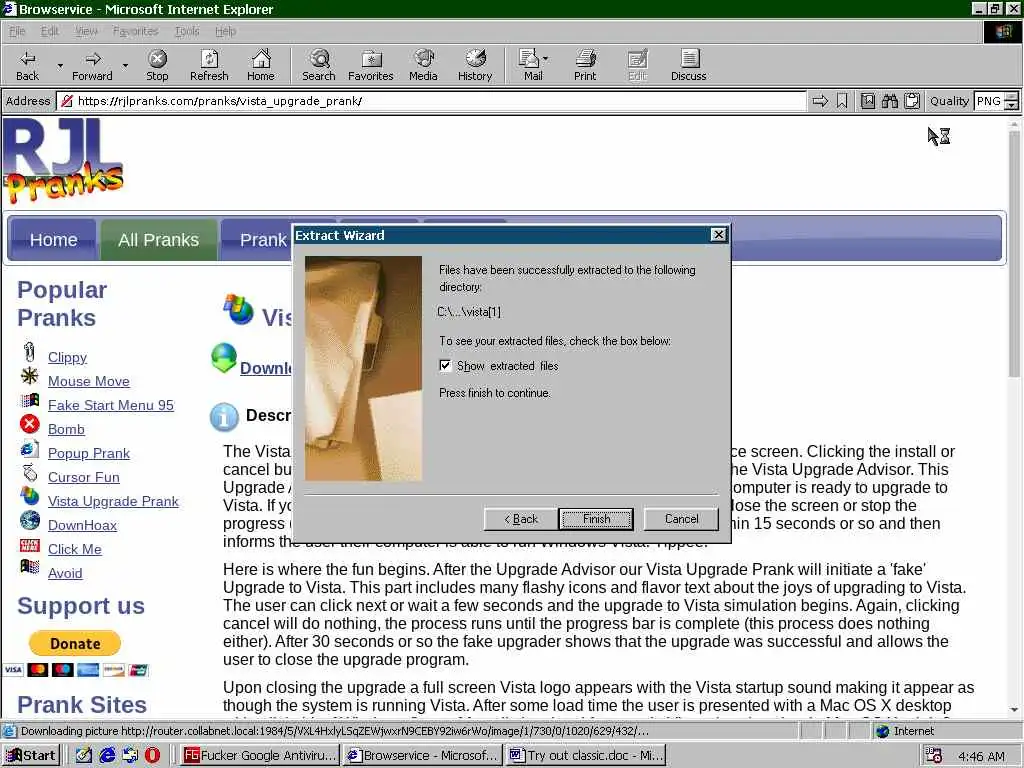Select the All Pranks navigation tab
This screenshot has height=768, width=1024.
(x=158, y=240)
